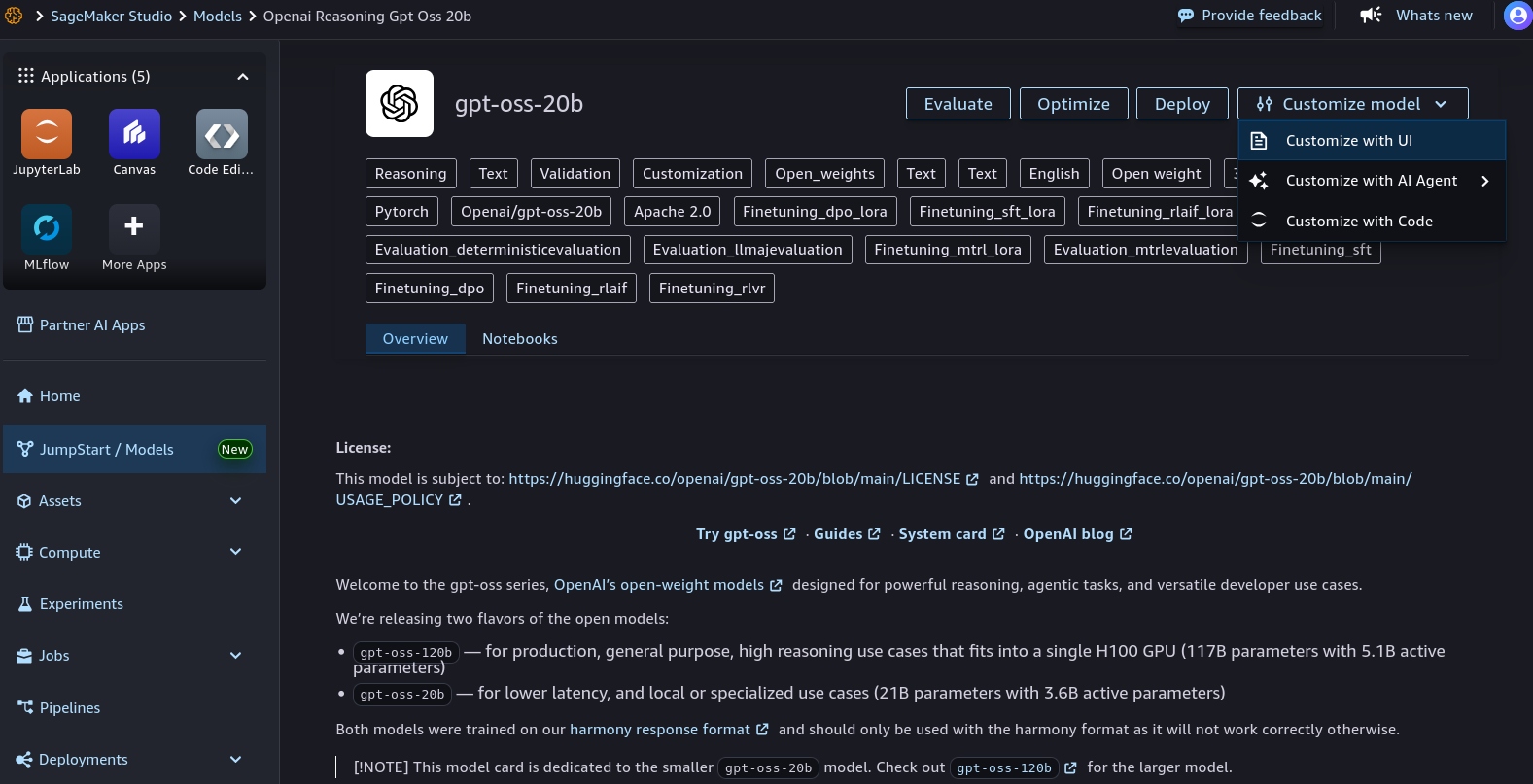The image size is (1533, 784).
Task: Open the Try gpt-oss link
Action: click(746, 534)
